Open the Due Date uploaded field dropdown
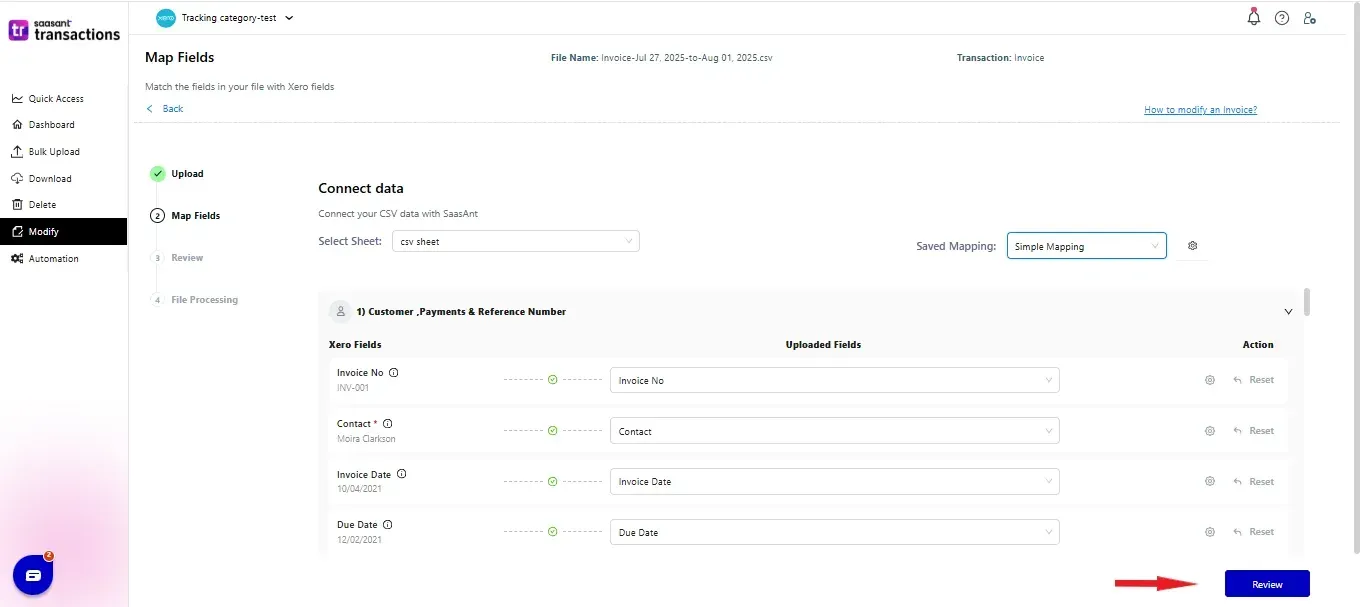The width and height of the screenshot is (1360, 607). [x=834, y=532]
